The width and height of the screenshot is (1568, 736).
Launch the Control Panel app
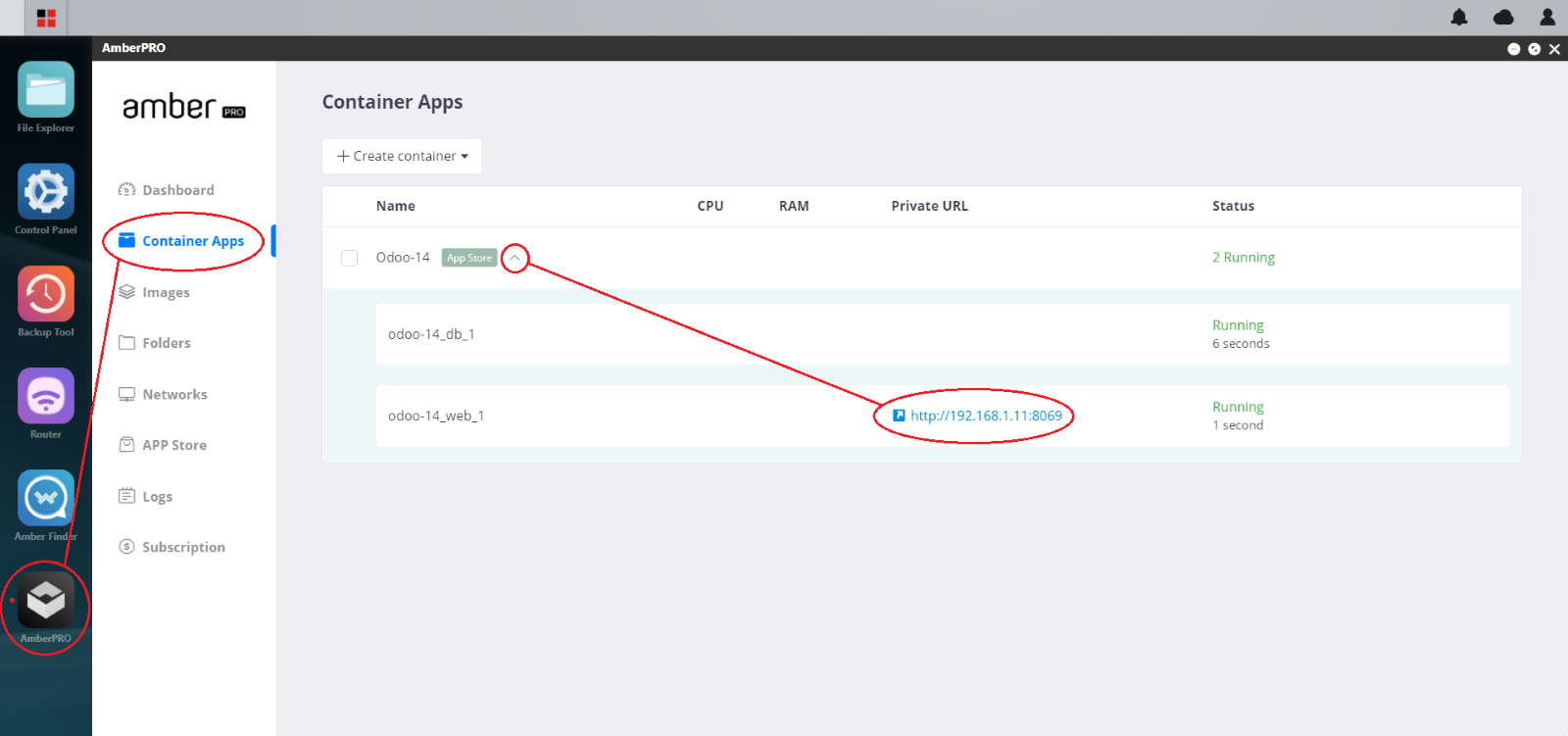click(46, 192)
